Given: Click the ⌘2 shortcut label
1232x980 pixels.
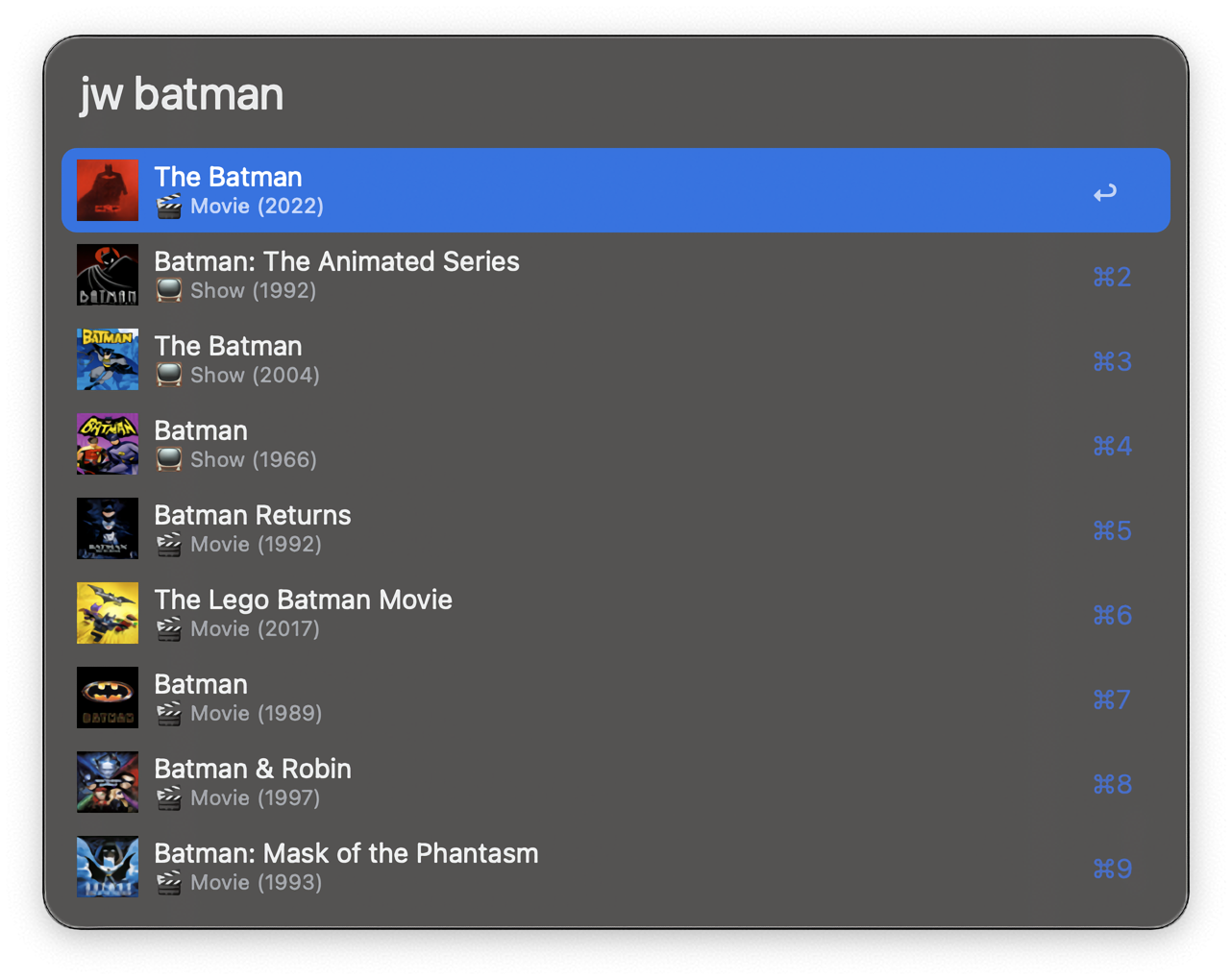Looking at the screenshot, I should [1112, 277].
